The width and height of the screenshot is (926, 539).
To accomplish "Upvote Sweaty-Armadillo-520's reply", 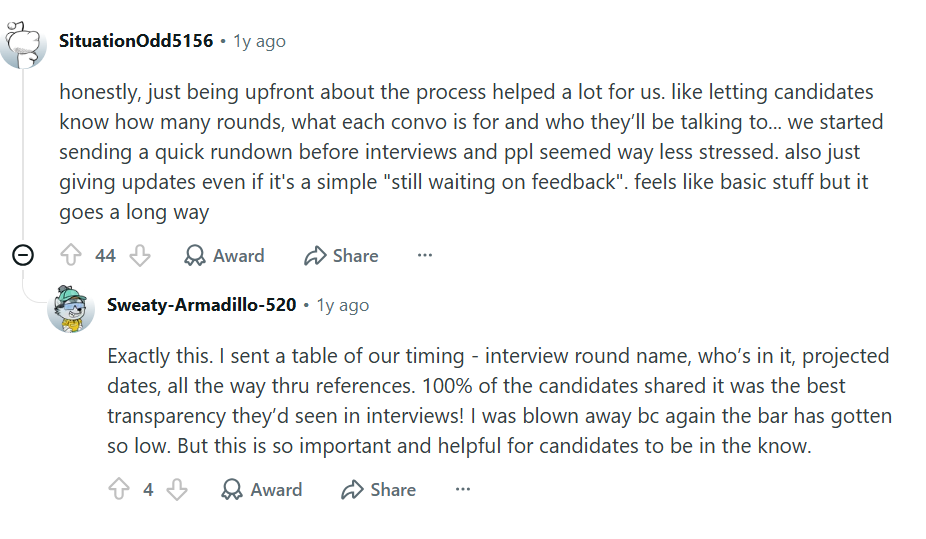I will pyautogui.click(x=119, y=489).
